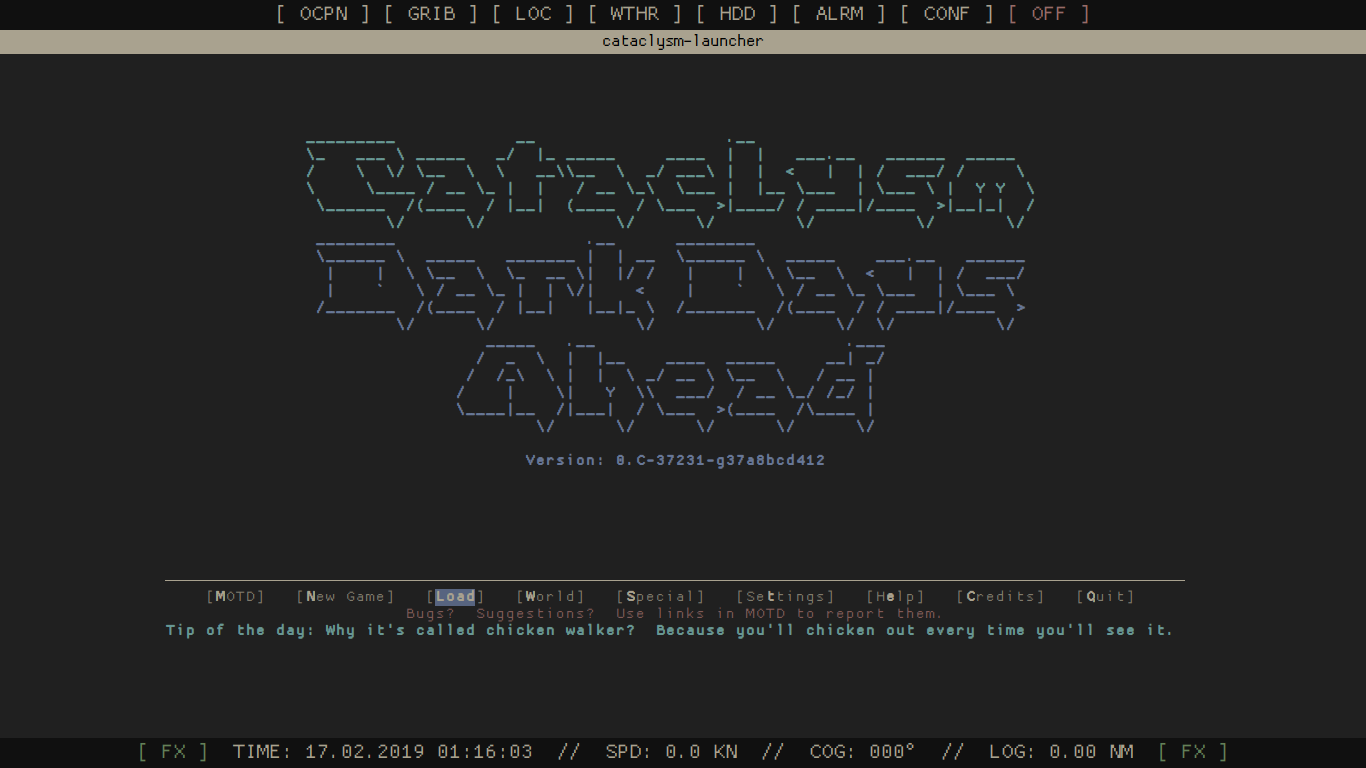View the Credits option
This screenshot has width=1366, height=768.
[x=1000, y=597]
